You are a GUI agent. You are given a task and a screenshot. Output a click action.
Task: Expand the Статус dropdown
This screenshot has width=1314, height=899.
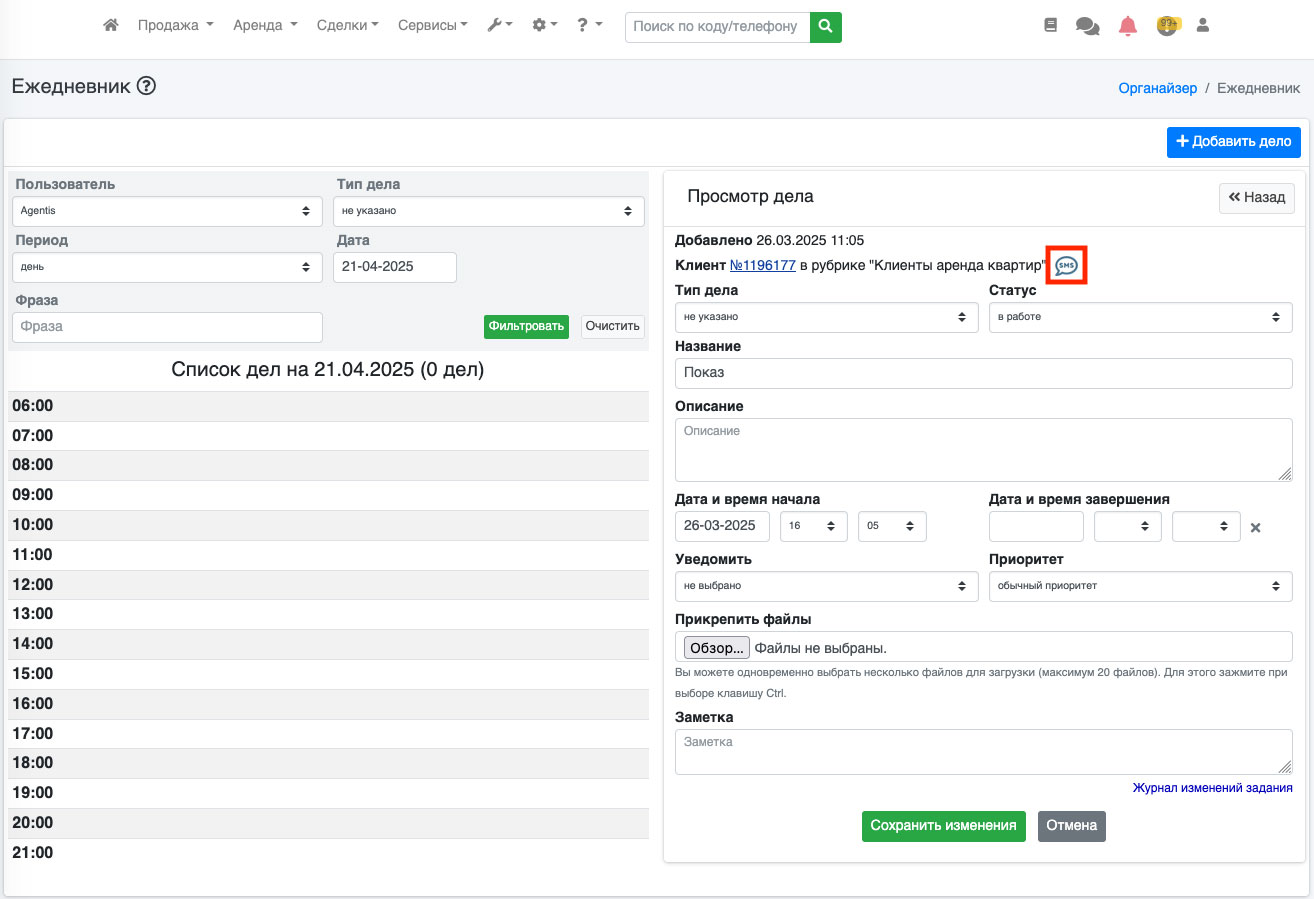pos(1140,317)
